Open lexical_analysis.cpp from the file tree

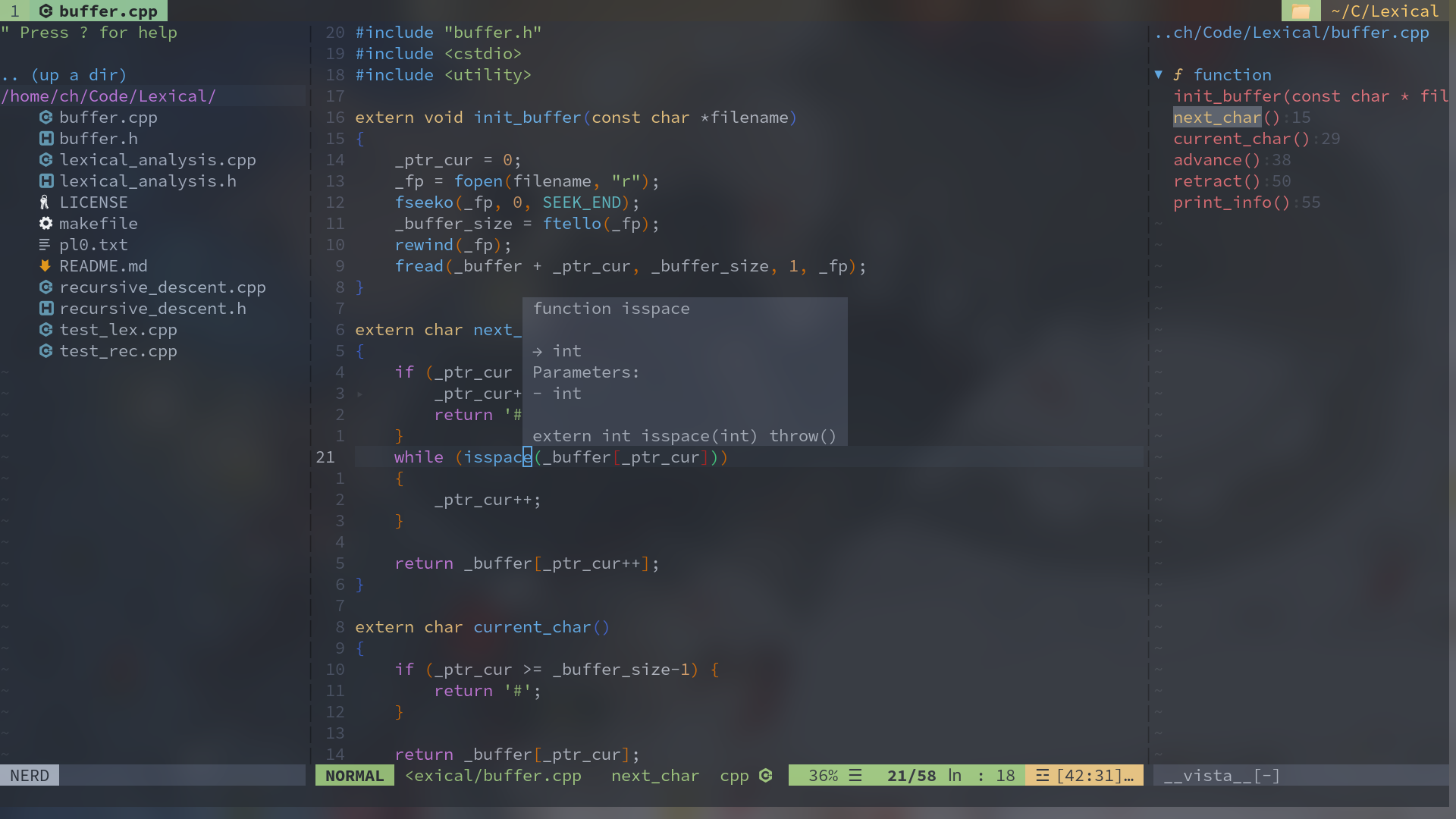(157, 160)
